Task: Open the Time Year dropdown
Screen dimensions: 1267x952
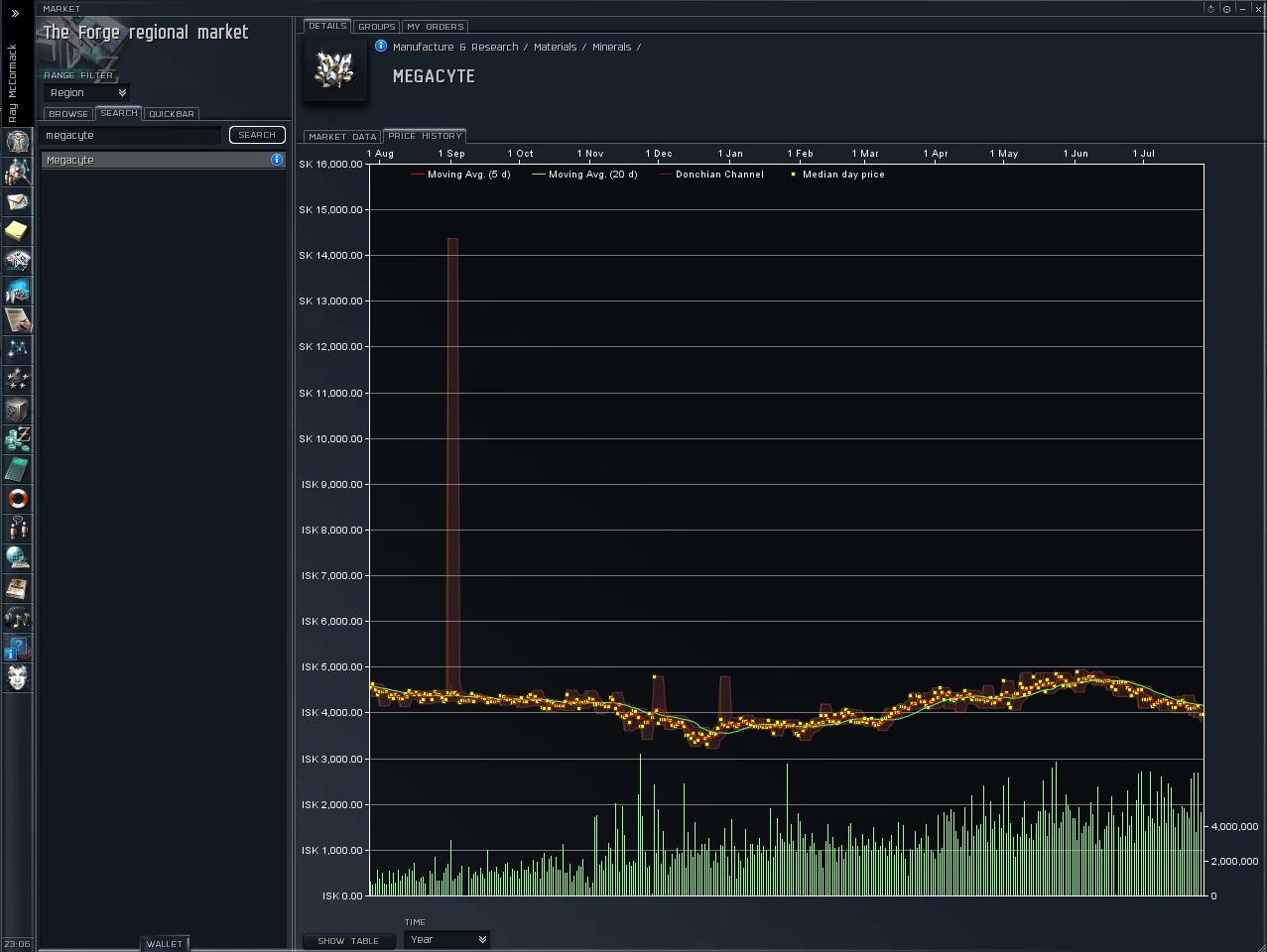Action: pos(446,939)
